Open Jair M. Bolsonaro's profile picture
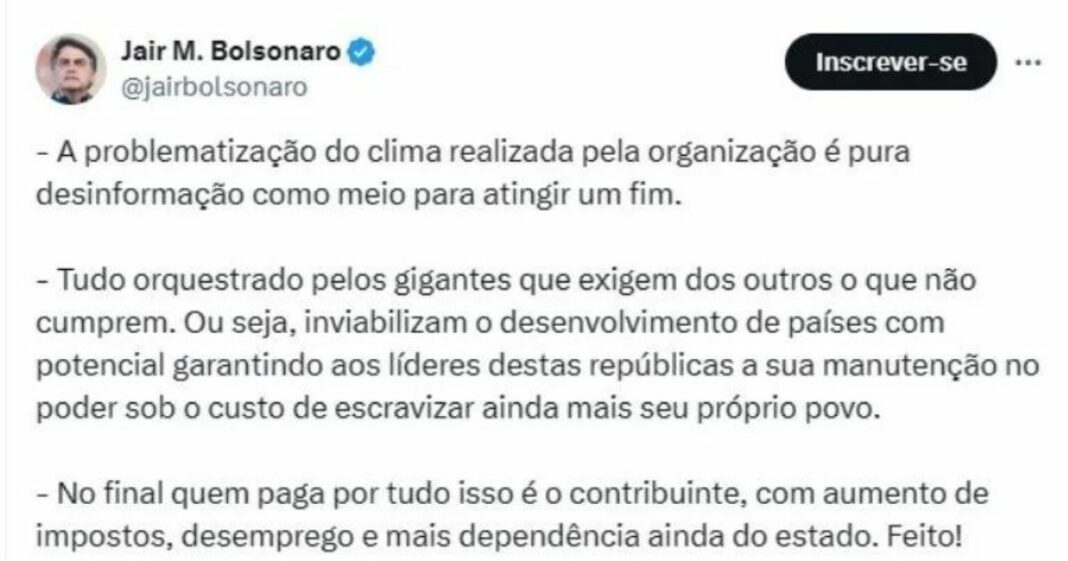This screenshot has width=1068, height=561. (x=71, y=69)
